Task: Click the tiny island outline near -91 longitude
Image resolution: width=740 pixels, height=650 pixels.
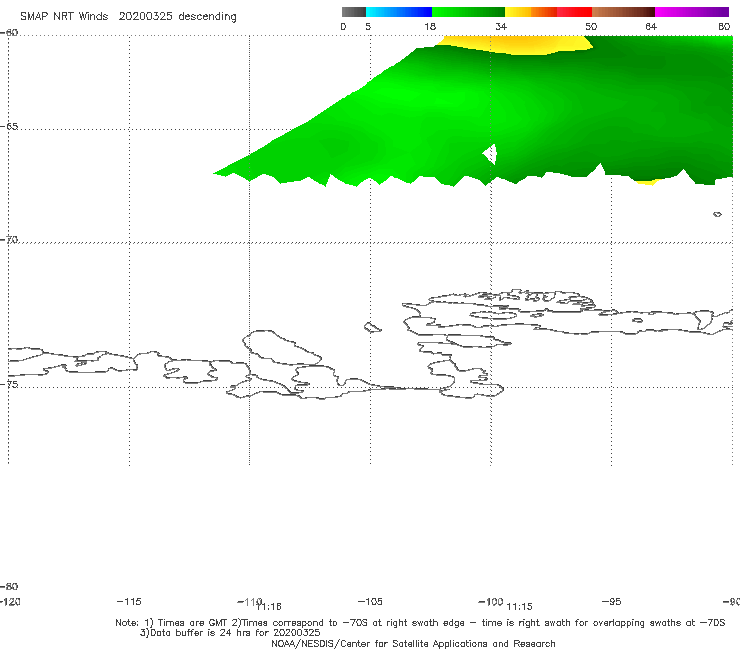Action: [717, 214]
